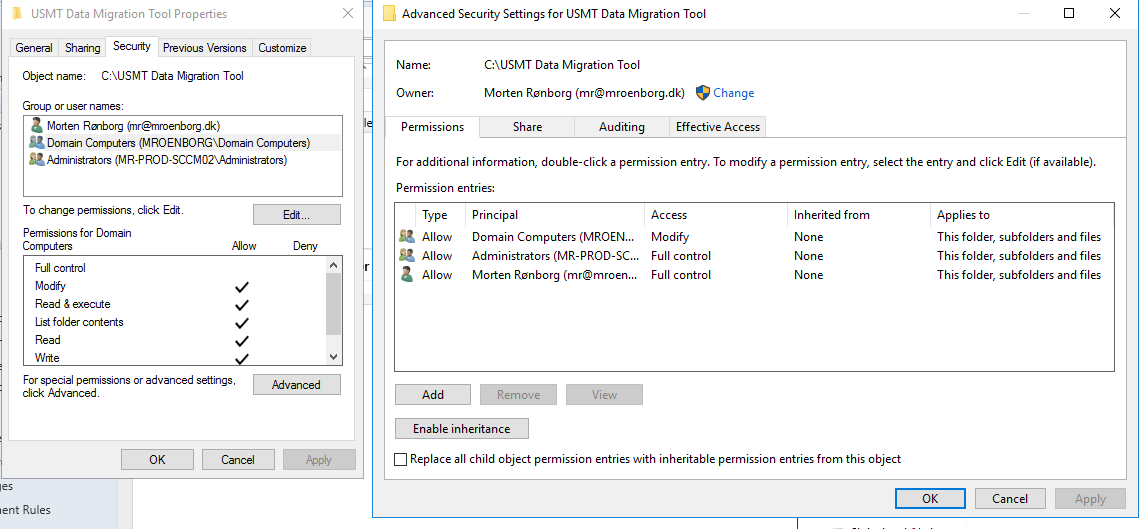The width and height of the screenshot is (1140, 529).
Task: Select Administrators Full control permission entry
Action: click(754, 256)
